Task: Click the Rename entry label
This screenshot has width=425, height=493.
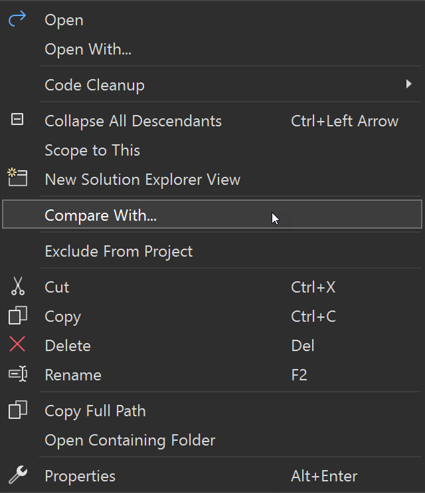Action: (73, 375)
